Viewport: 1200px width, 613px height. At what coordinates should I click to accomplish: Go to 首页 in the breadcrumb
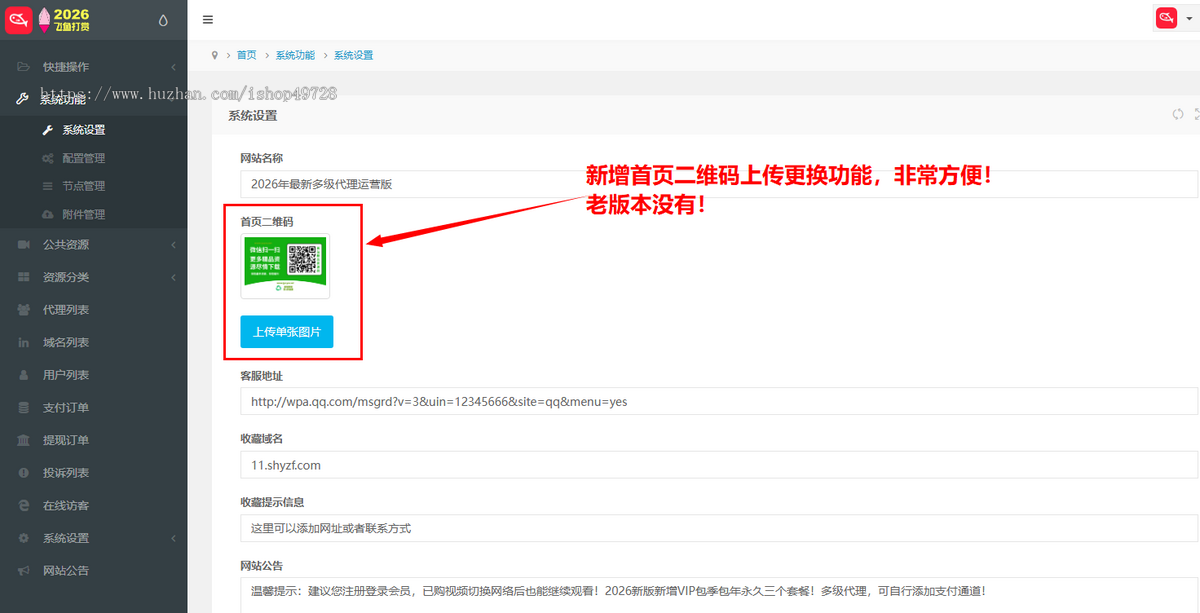[x=246, y=55]
